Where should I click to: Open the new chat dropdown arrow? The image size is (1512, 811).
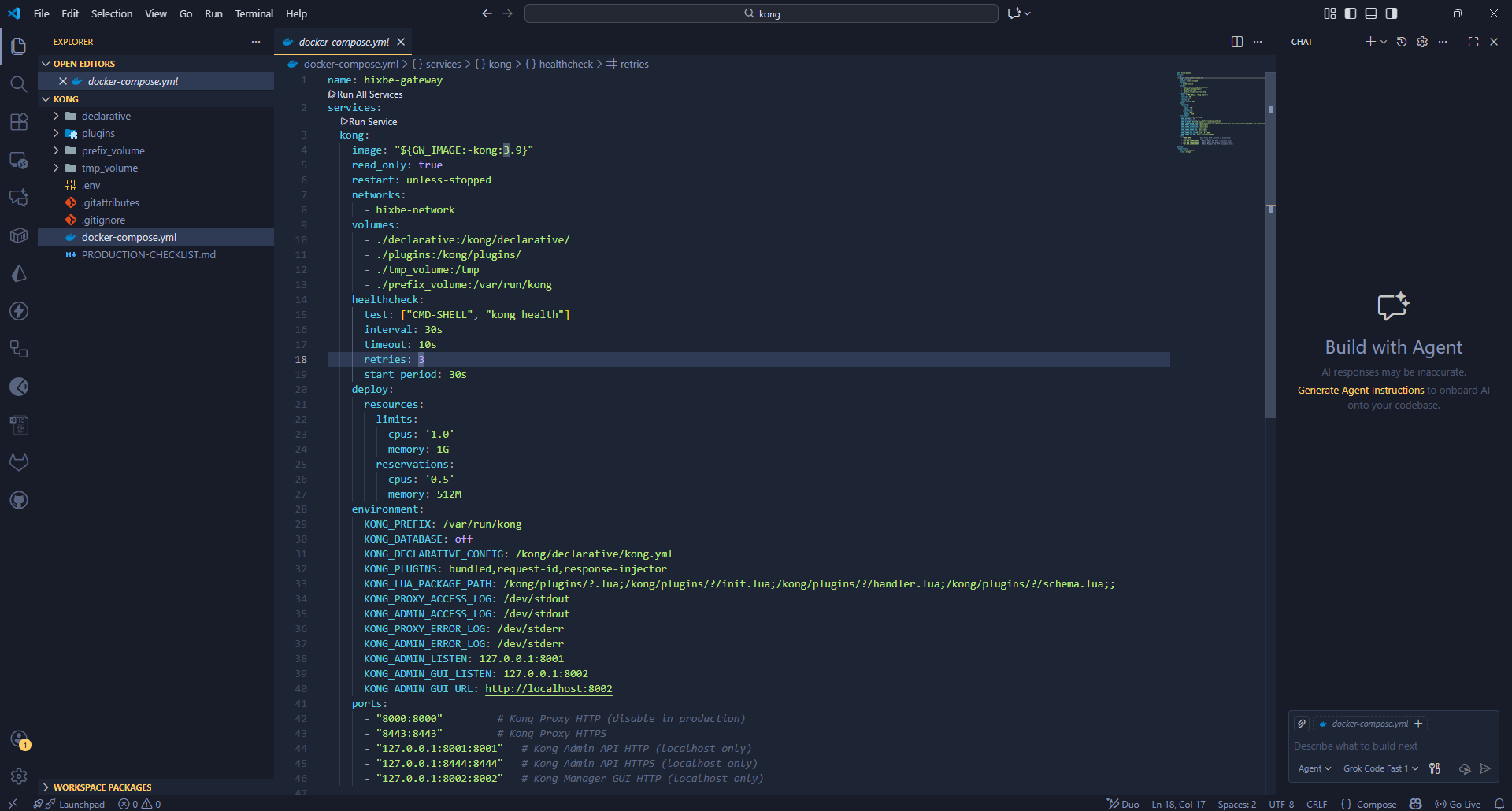(x=1384, y=42)
